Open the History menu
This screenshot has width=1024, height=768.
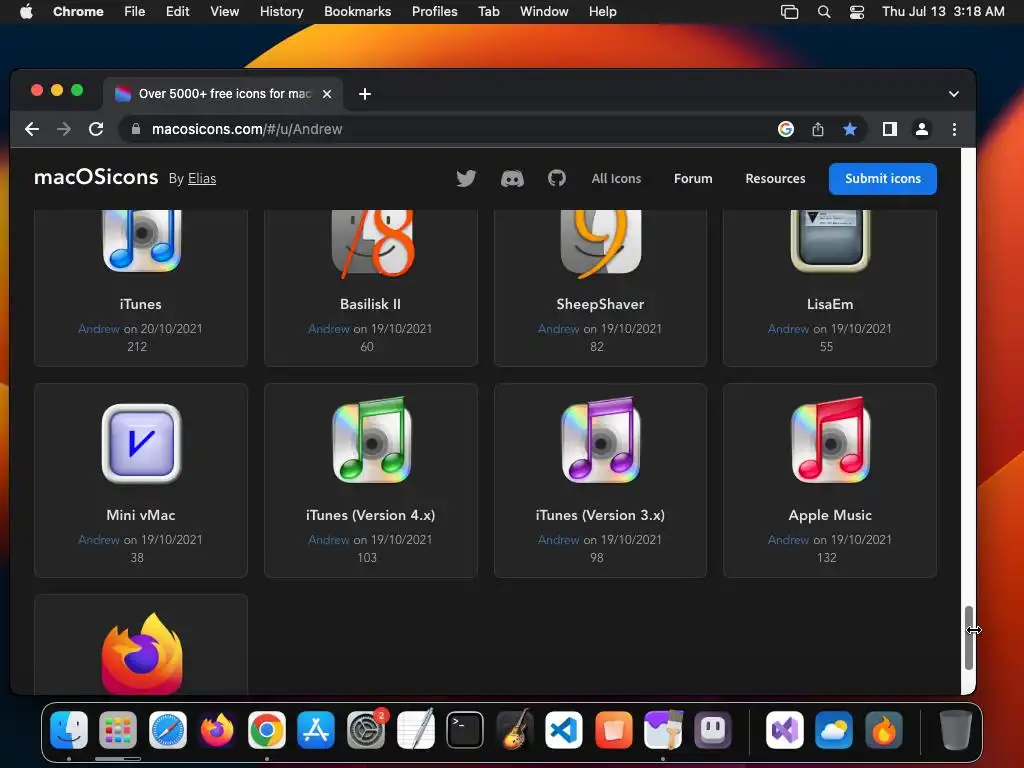click(281, 12)
